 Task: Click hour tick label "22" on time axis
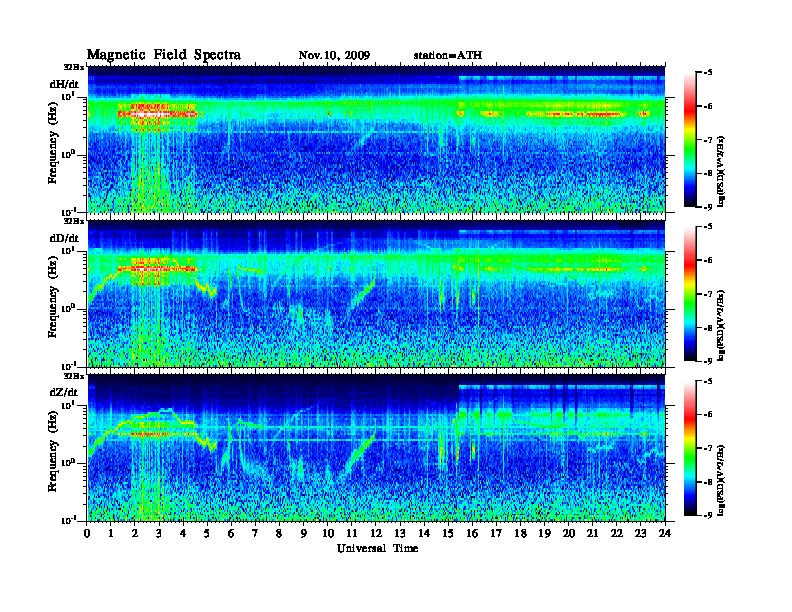click(617, 533)
